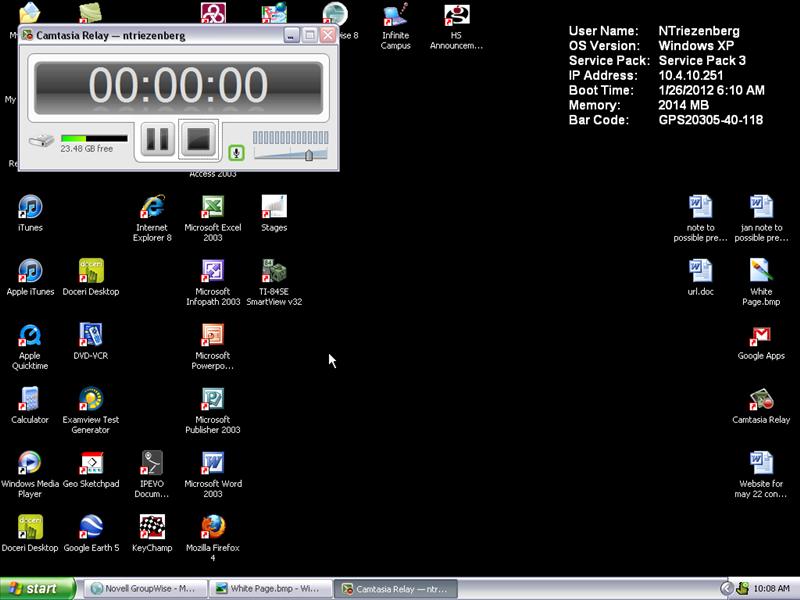Click the disk space bar showing 23.48 GB free
Screen dimensions: 800x600
[x=94, y=138]
